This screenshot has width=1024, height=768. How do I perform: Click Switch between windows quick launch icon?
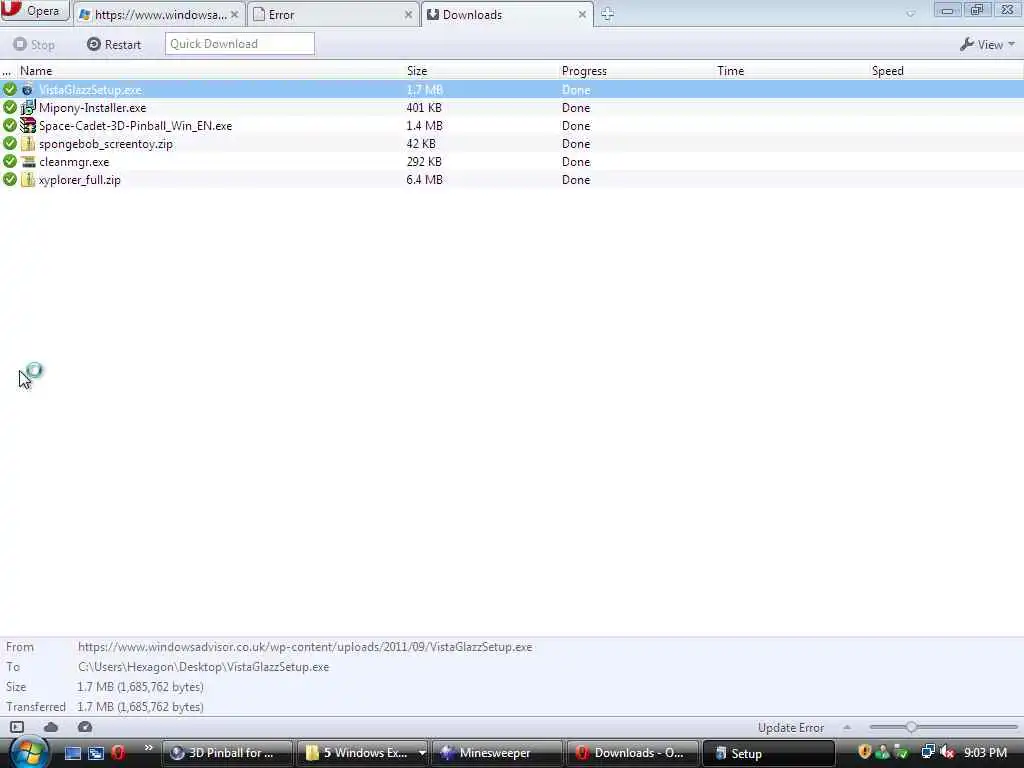tap(96, 753)
